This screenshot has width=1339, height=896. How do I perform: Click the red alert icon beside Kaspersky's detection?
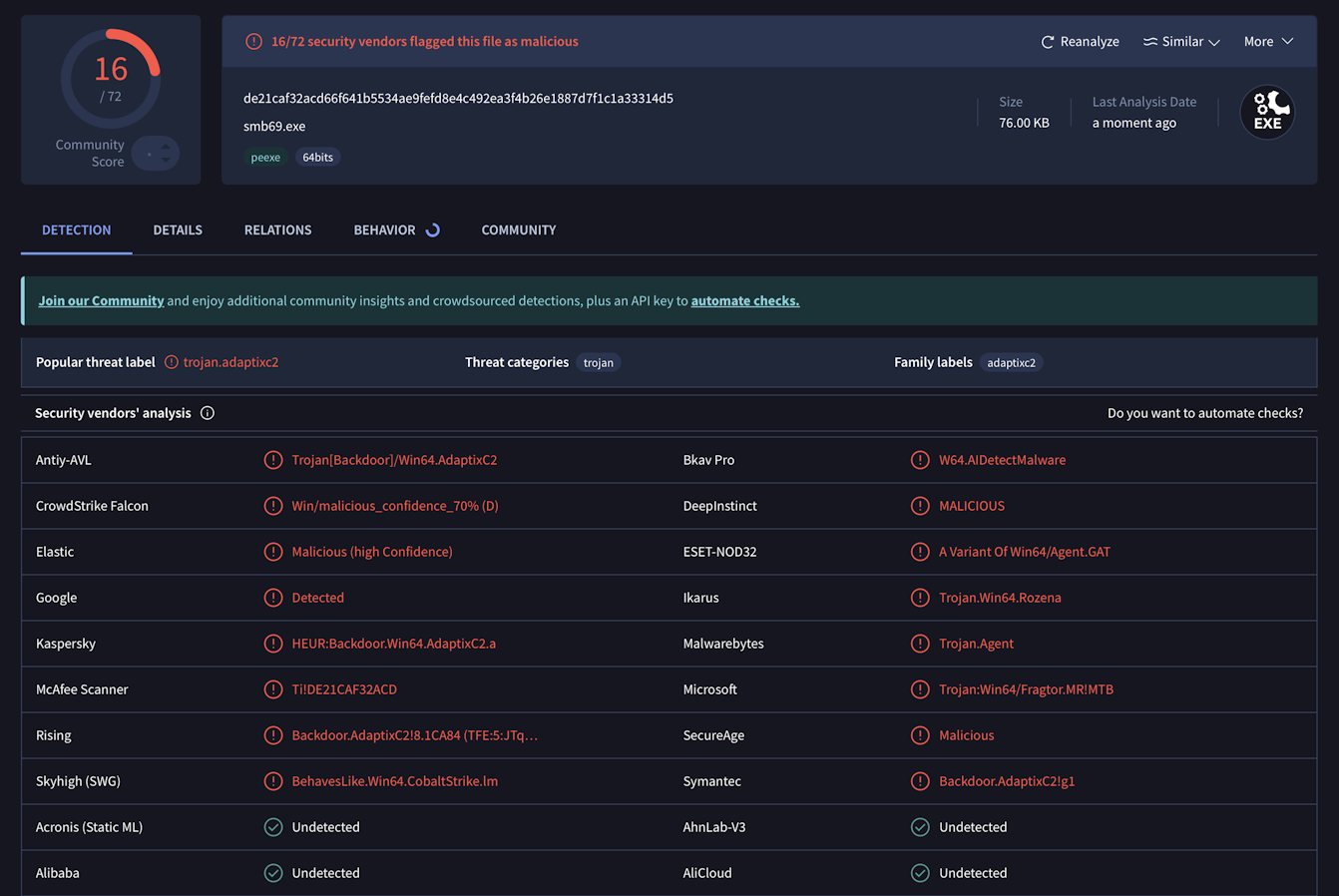273,643
